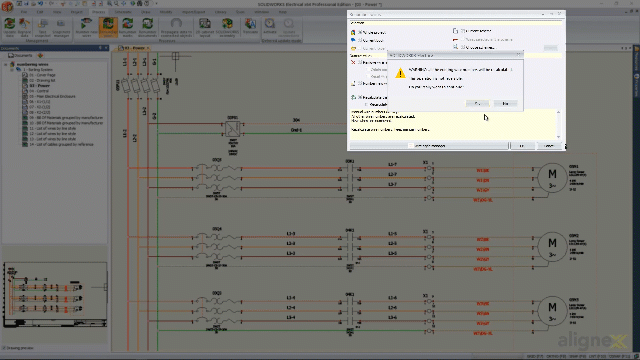Click scroll-down arrow in dialog report pane
Screen dimensions: 640x360
click(x=558, y=137)
